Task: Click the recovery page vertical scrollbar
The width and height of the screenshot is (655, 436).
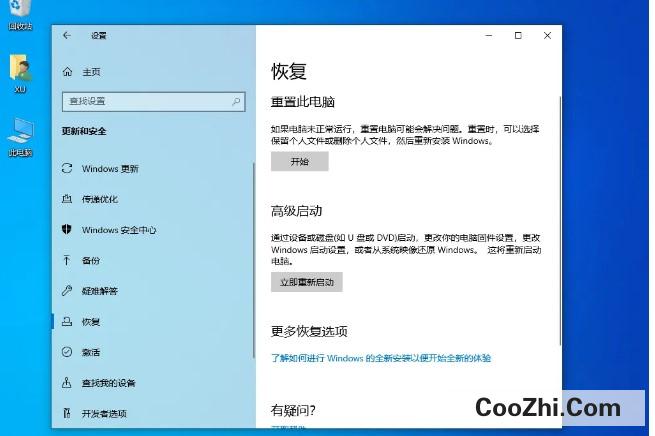Action: point(559,220)
